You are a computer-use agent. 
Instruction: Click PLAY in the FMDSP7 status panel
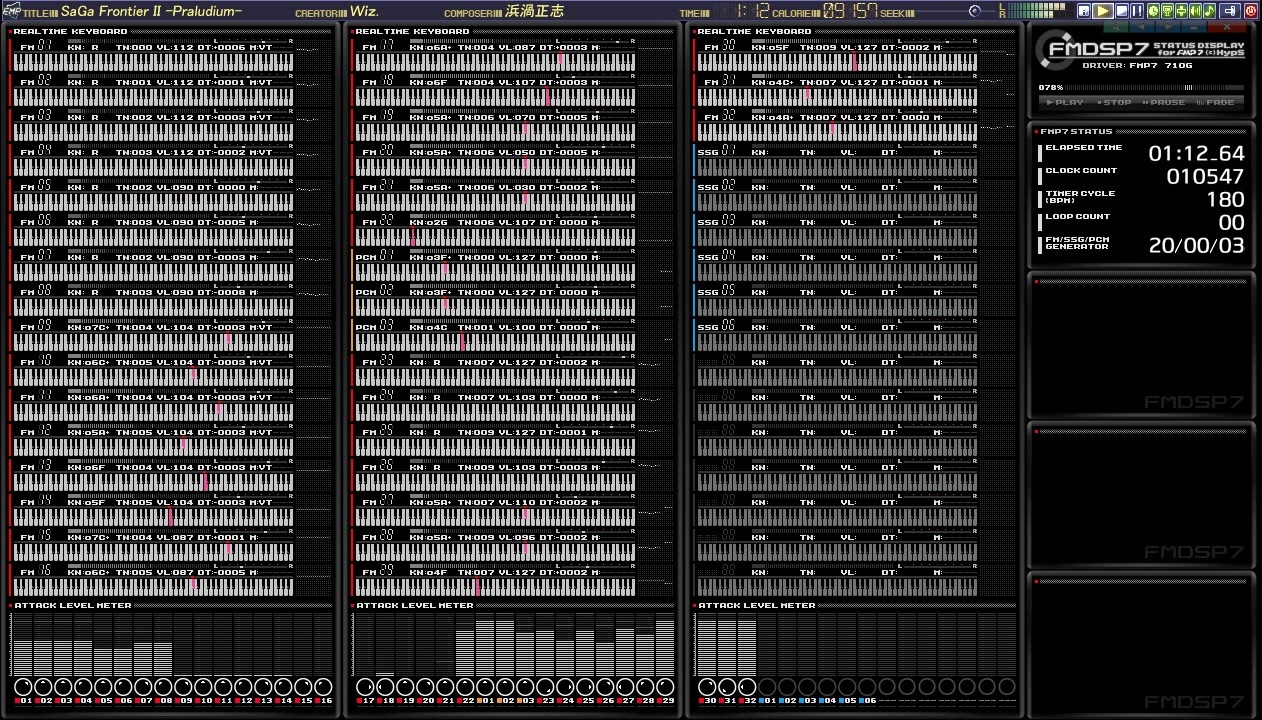[x=1064, y=102]
